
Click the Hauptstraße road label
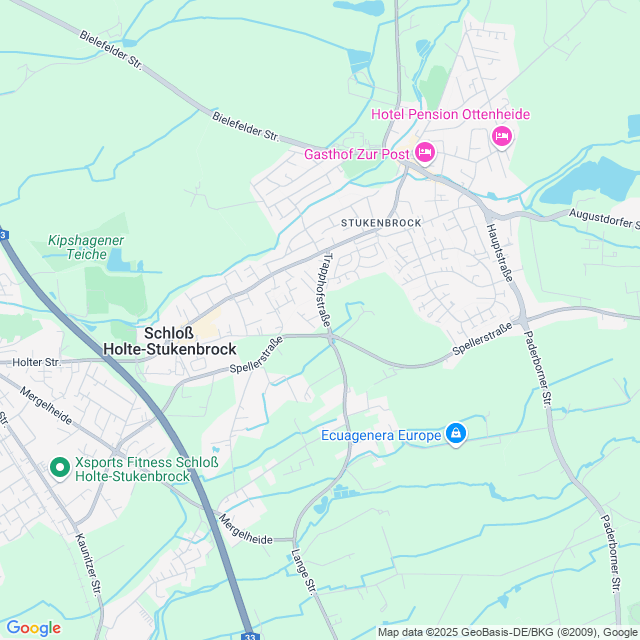[500, 253]
